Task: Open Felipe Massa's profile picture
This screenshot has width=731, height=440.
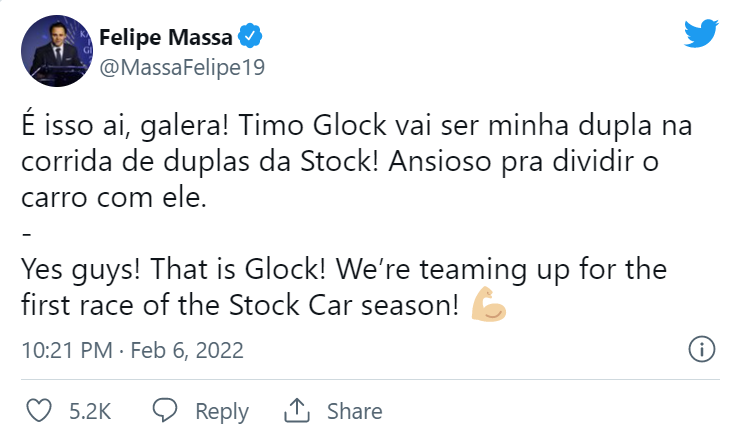Action: [x=56, y=51]
